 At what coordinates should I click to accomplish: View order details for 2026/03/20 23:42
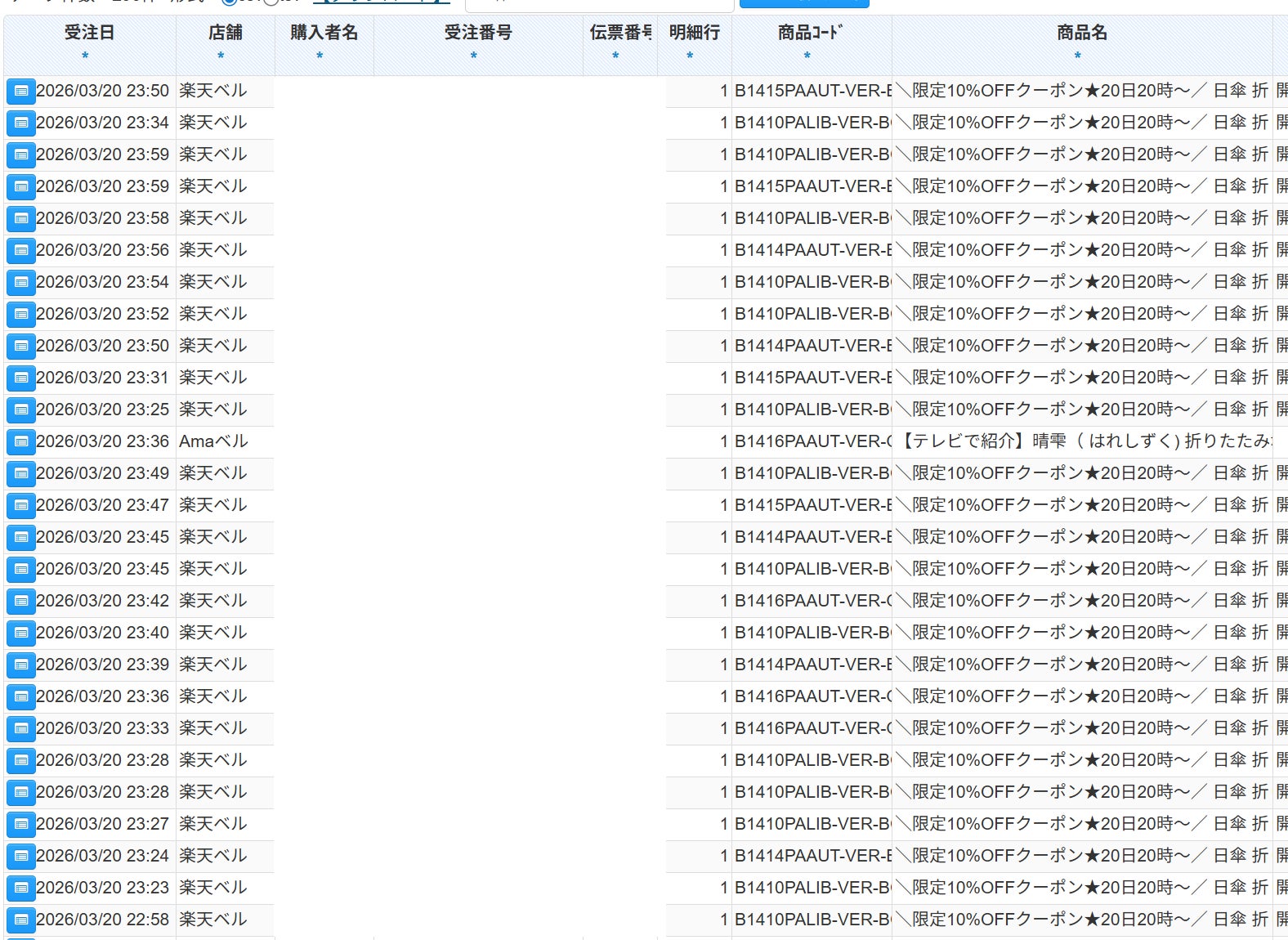21,601
